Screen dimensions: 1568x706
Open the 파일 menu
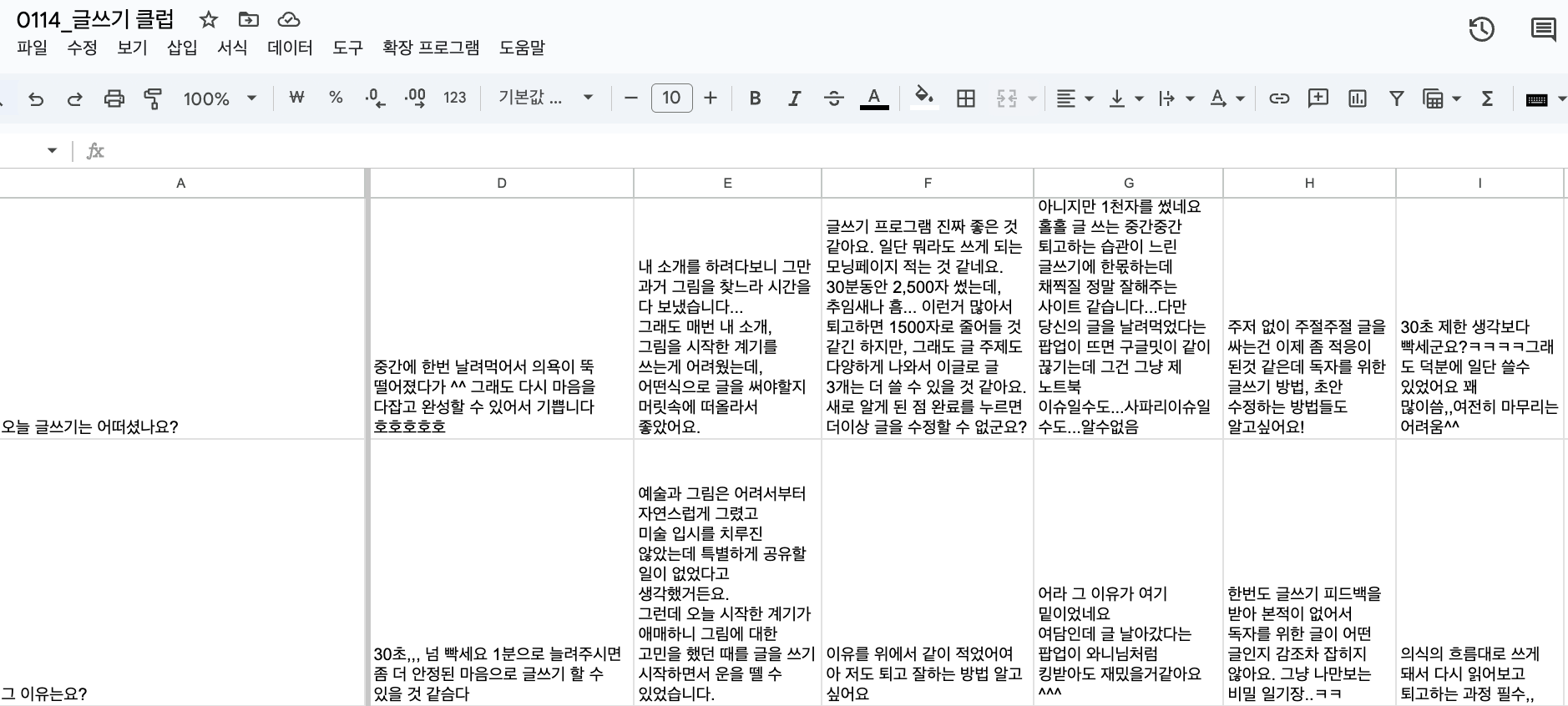pyautogui.click(x=32, y=48)
